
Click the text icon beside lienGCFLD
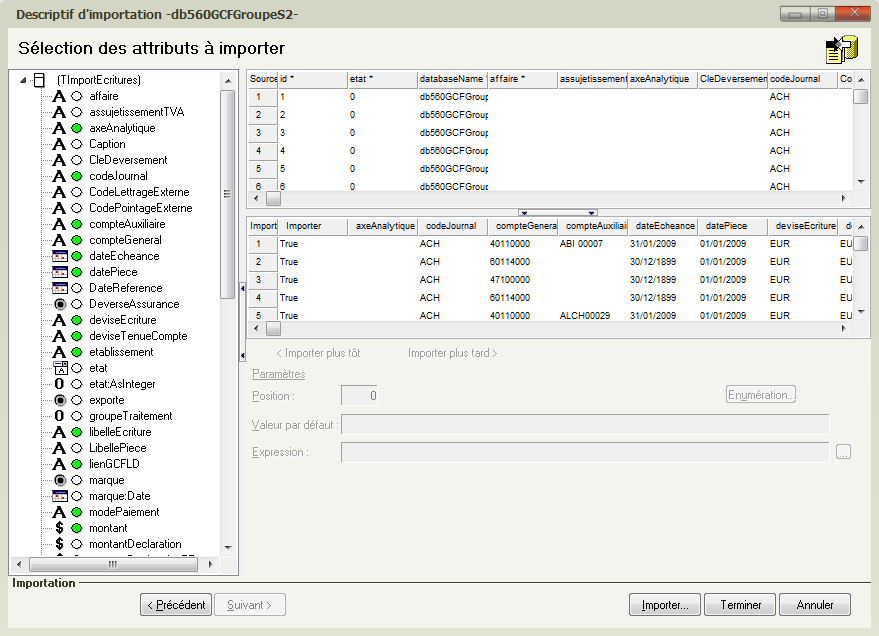pyautogui.click(x=59, y=464)
